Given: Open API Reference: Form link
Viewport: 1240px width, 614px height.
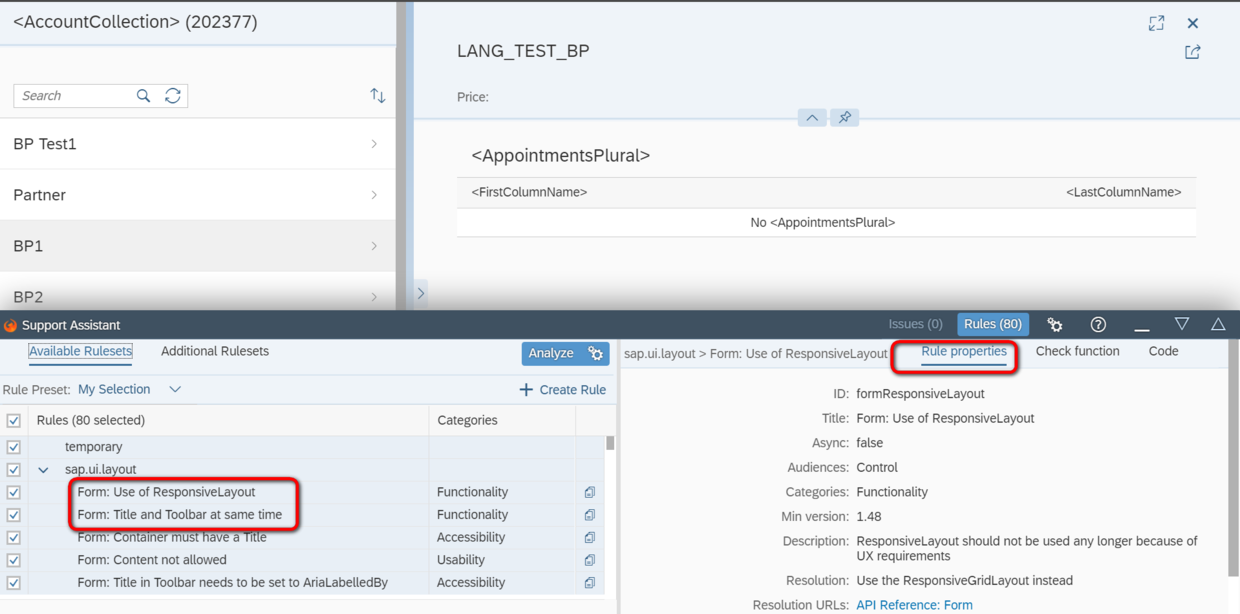Looking at the screenshot, I should click(914, 605).
